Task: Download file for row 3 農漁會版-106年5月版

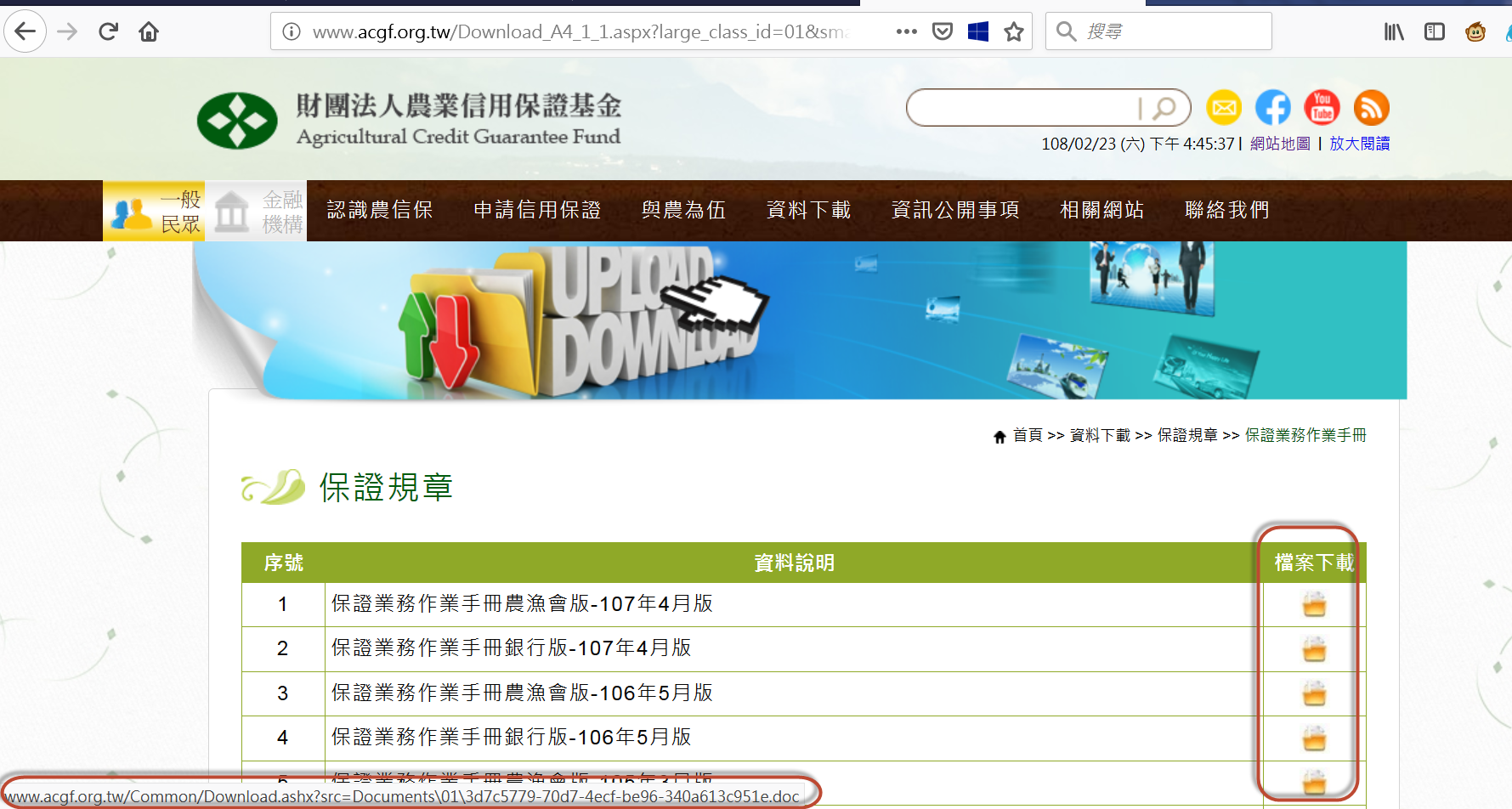Action: [x=1314, y=693]
